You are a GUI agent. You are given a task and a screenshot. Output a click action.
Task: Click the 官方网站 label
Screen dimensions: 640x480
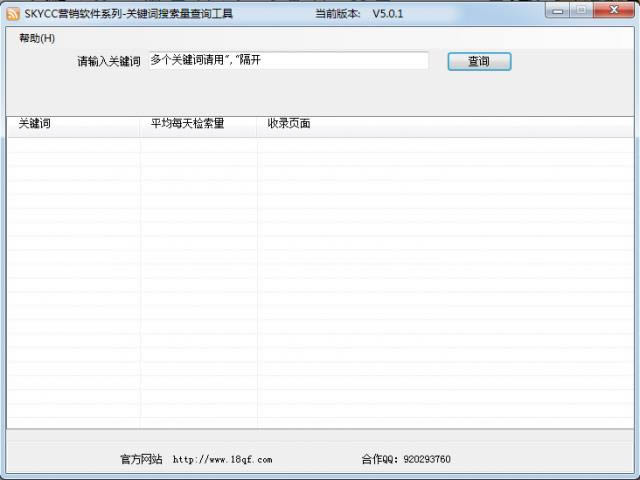click(141, 459)
